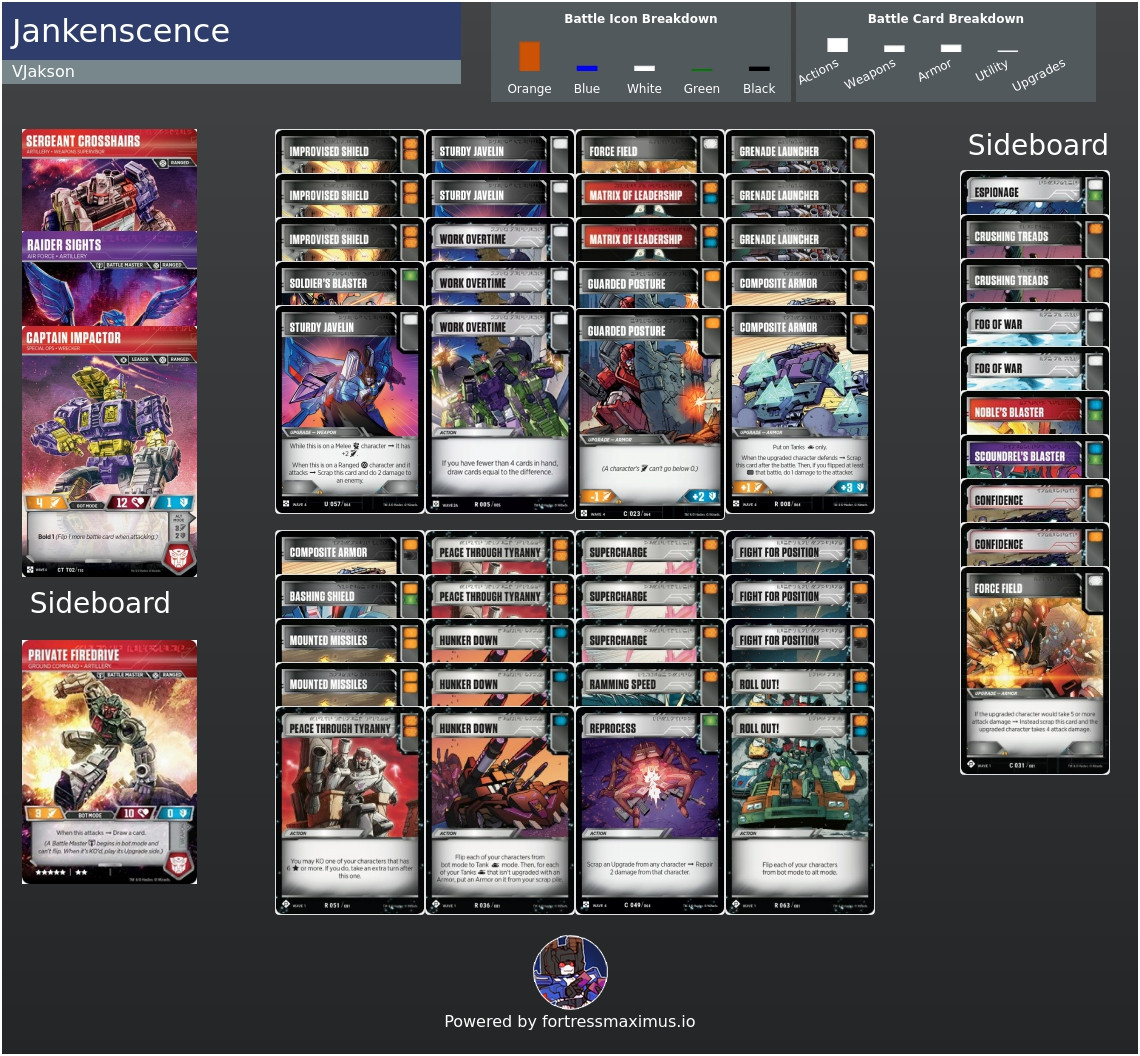The image size is (1140, 1056).
Task: Click Private Firedrive's health stat 10
Action: [x=135, y=813]
